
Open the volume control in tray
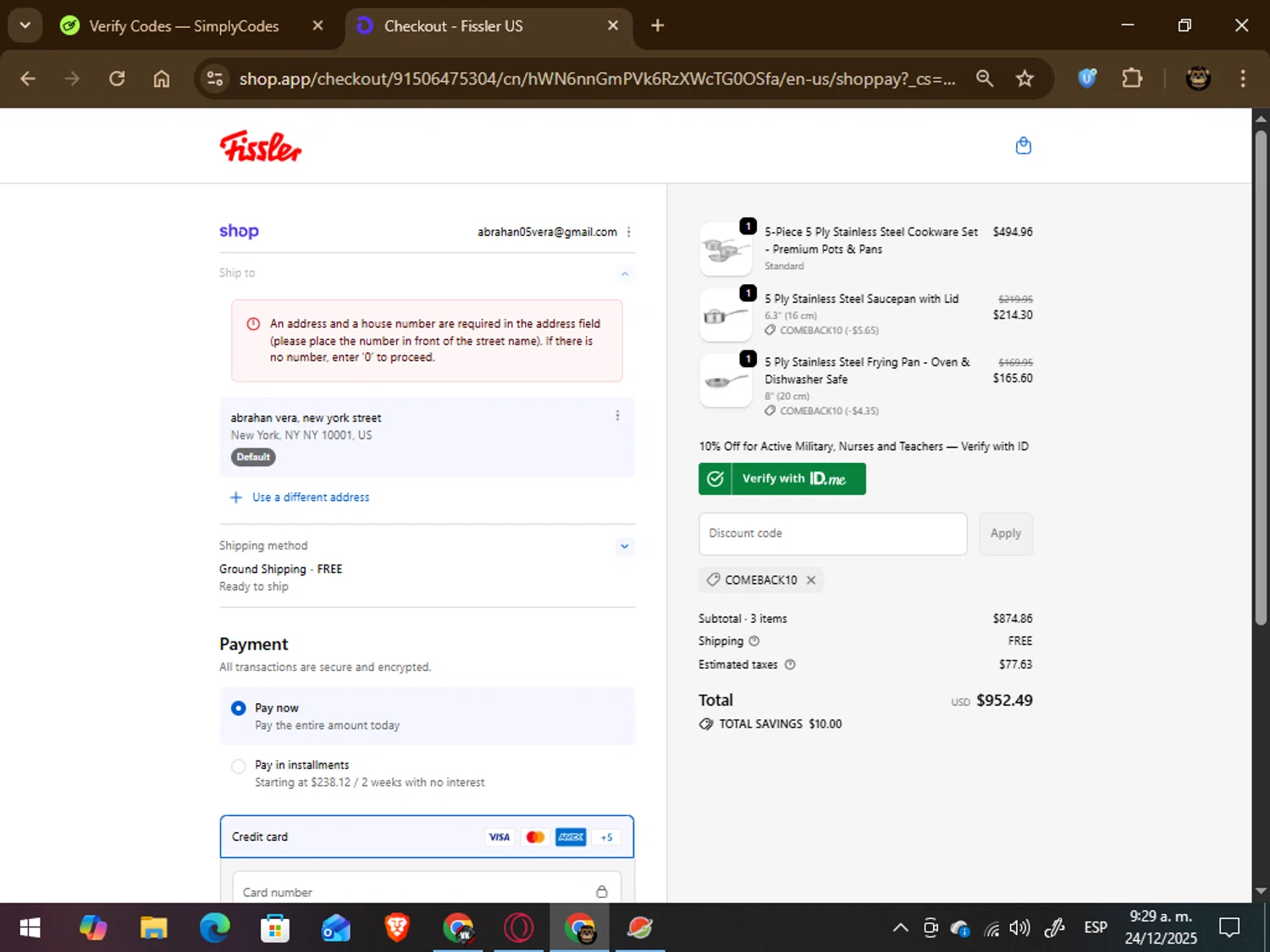1020,928
